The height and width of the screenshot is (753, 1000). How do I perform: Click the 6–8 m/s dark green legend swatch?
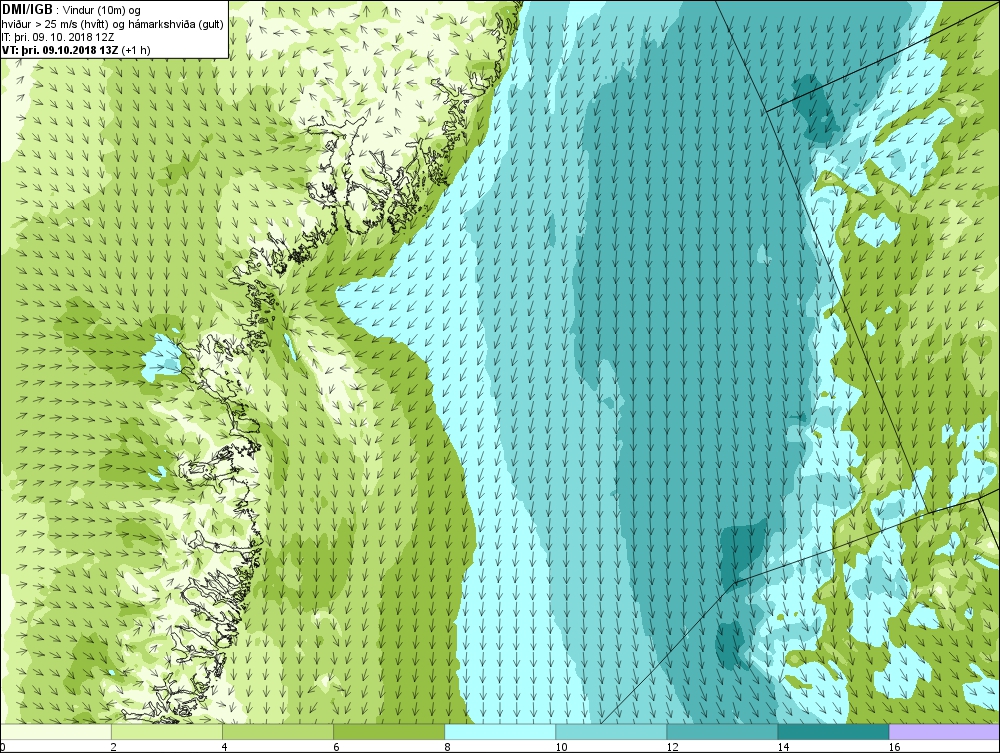pos(389,732)
